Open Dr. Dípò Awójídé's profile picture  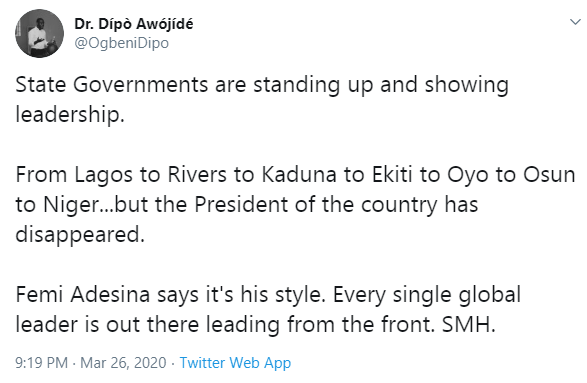[39, 33]
